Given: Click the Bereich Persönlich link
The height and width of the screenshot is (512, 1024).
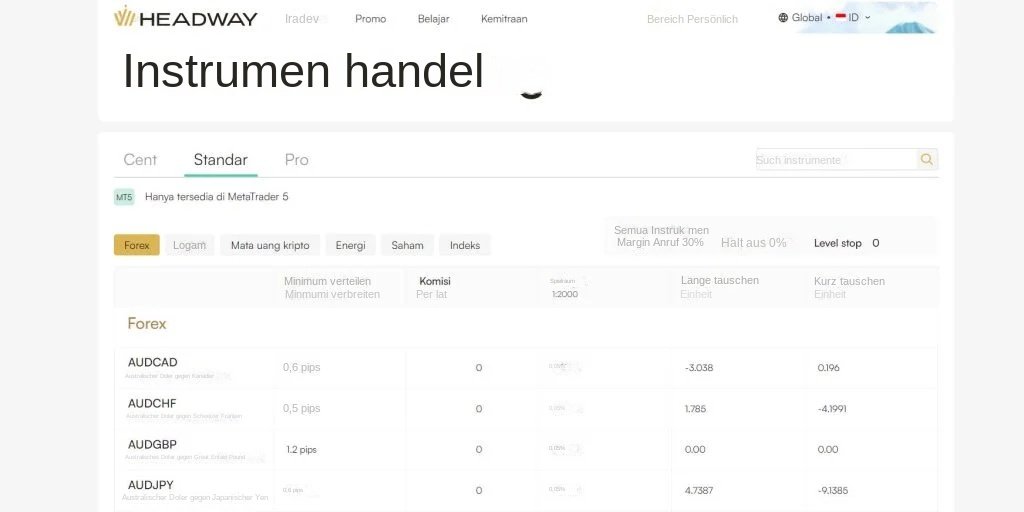Looking at the screenshot, I should (692, 20).
